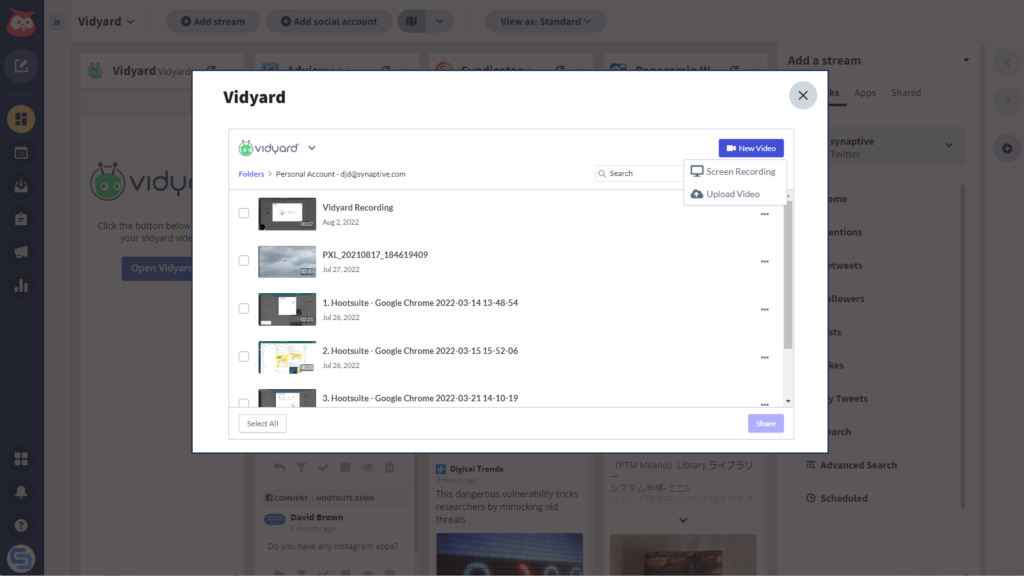Click the filter funnel icon below the modal

pyautogui.click(x=301, y=468)
